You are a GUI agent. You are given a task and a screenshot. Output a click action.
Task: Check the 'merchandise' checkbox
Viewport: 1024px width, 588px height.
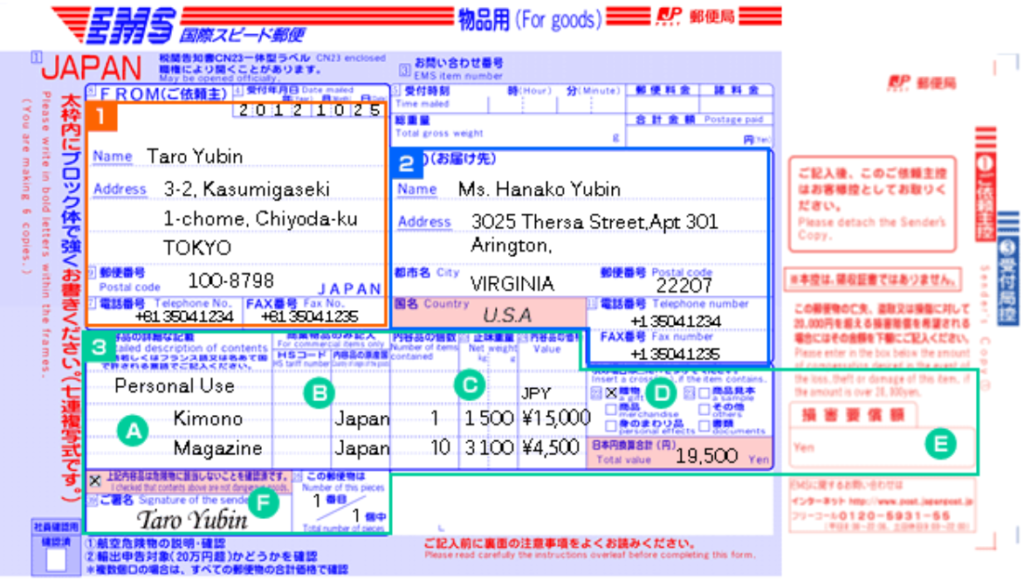pos(609,408)
